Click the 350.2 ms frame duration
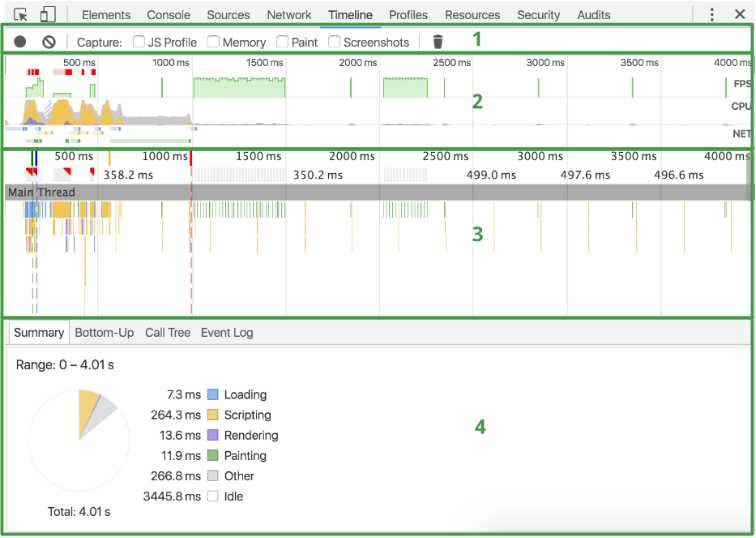This screenshot has width=756, height=538. click(x=318, y=175)
